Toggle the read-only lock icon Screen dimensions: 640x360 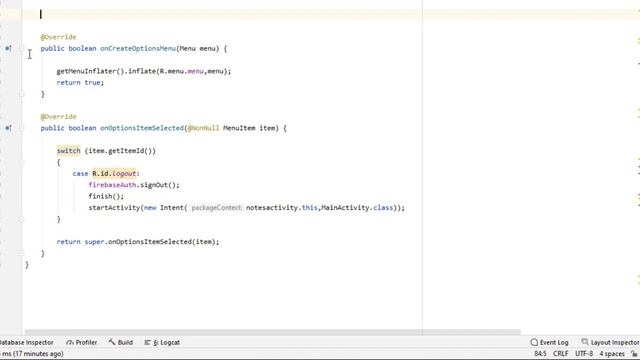[634, 354]
